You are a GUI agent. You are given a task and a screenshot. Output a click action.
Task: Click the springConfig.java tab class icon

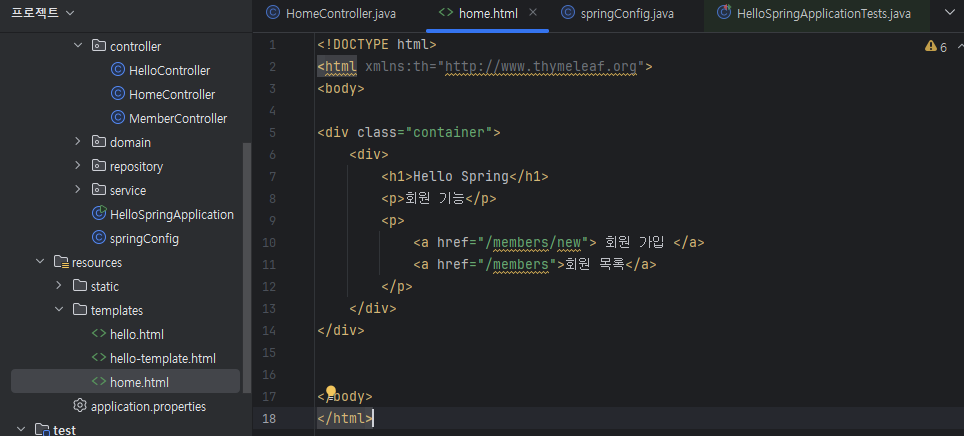[x=569, y=13]
